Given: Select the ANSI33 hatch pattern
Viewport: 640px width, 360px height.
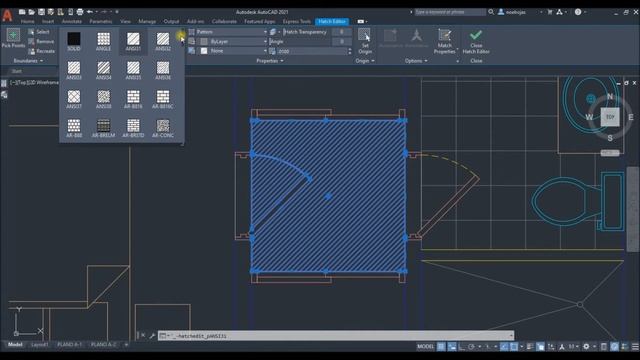Looking at the screenshot, I should pyautogui.click(x=74, y=68).
